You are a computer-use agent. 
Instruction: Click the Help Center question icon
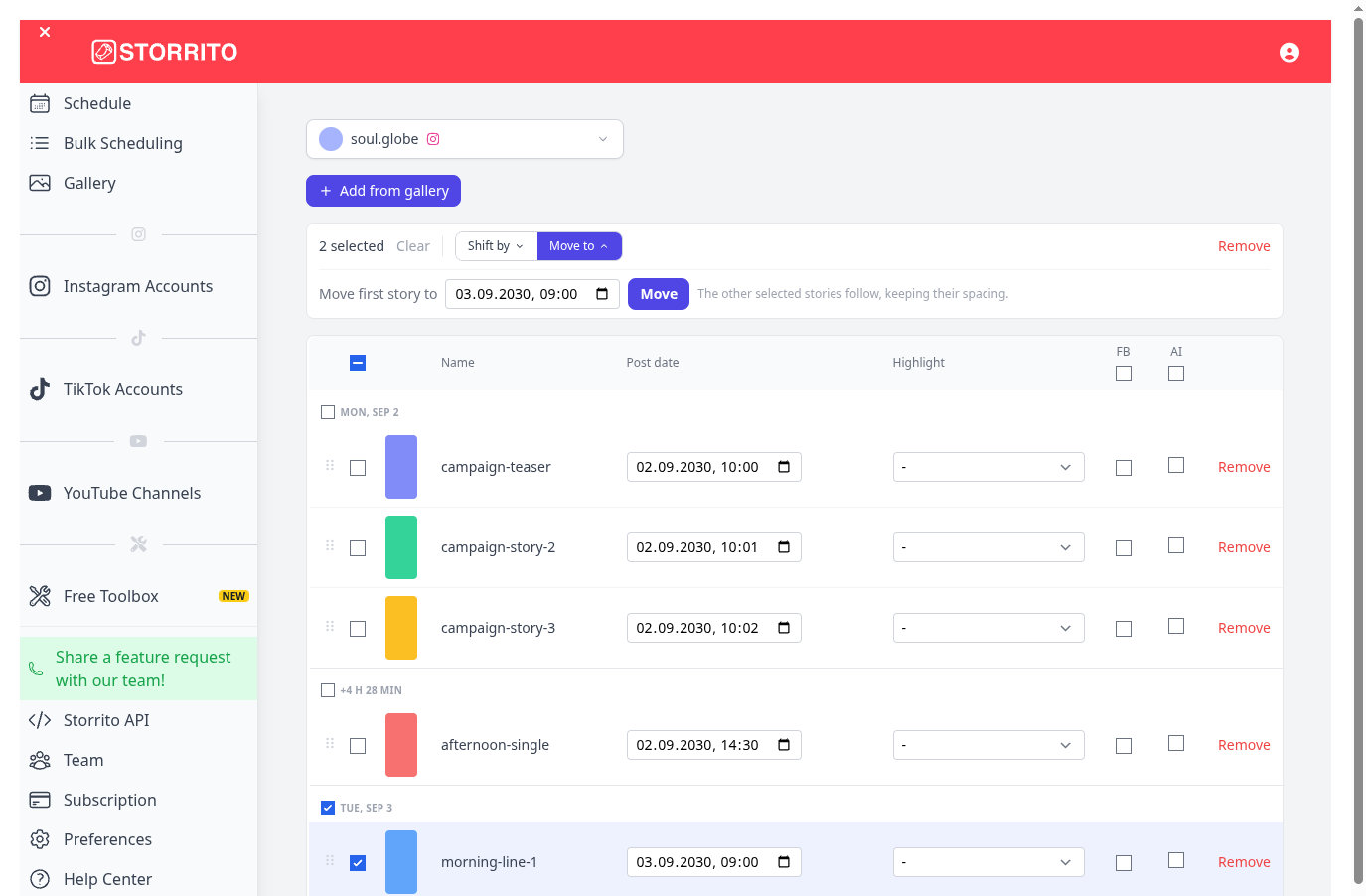(x=40, y=879)
